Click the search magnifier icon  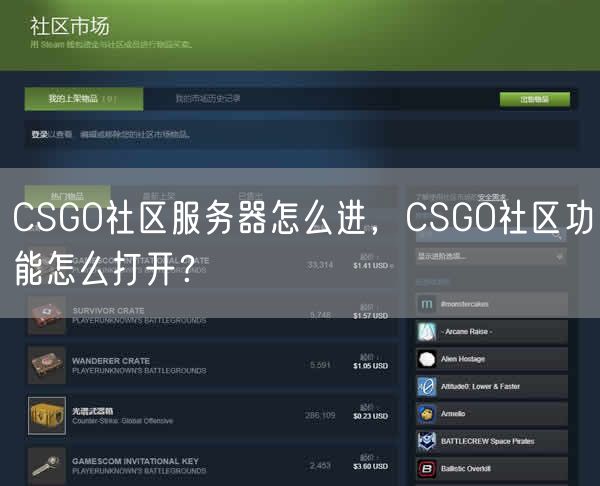coord(558,235)
